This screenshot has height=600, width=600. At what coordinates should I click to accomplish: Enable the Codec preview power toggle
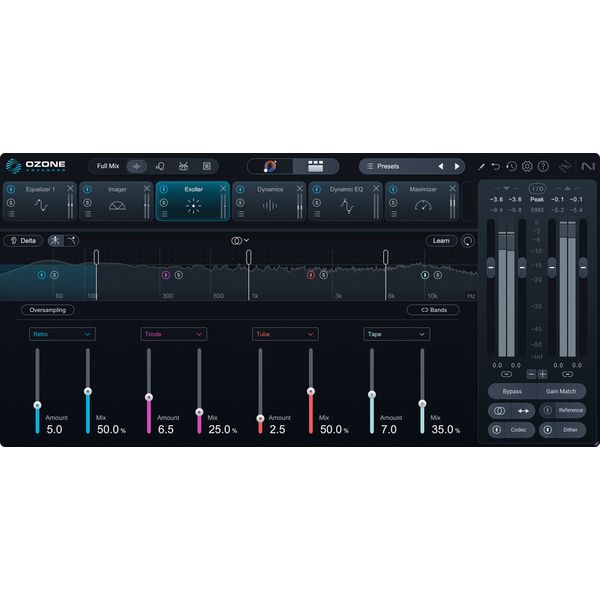(x=497, y=430)
